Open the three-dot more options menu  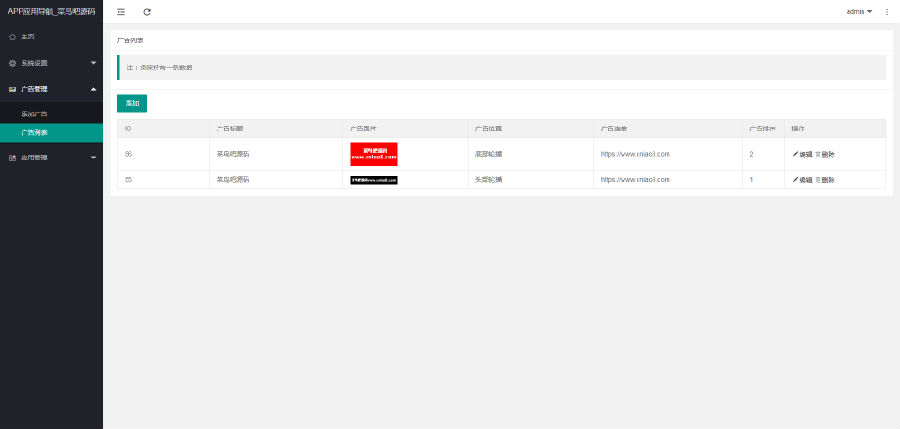[x=886, y=12]
